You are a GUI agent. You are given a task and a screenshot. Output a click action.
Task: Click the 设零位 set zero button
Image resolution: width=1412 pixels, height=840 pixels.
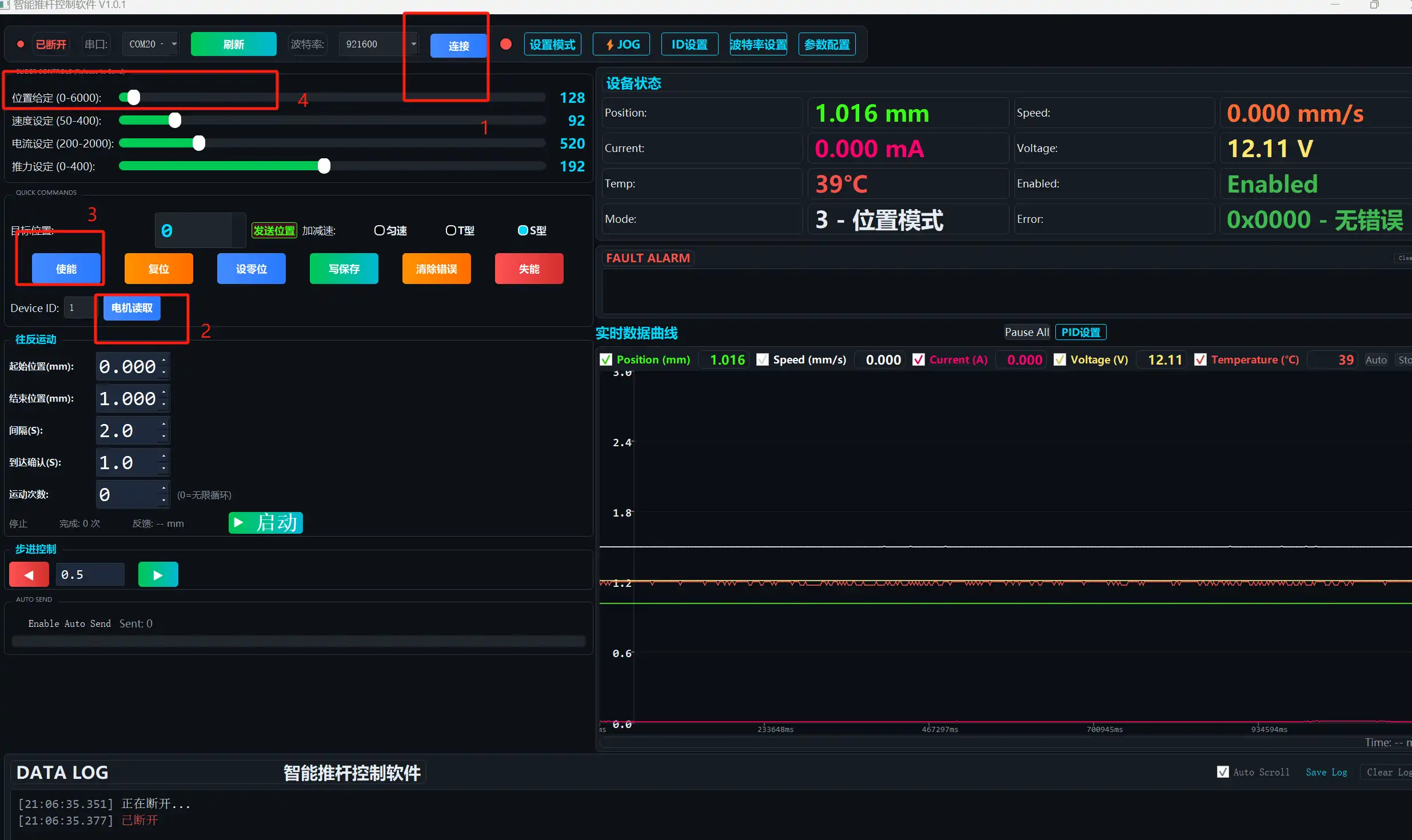click(252, 269)
